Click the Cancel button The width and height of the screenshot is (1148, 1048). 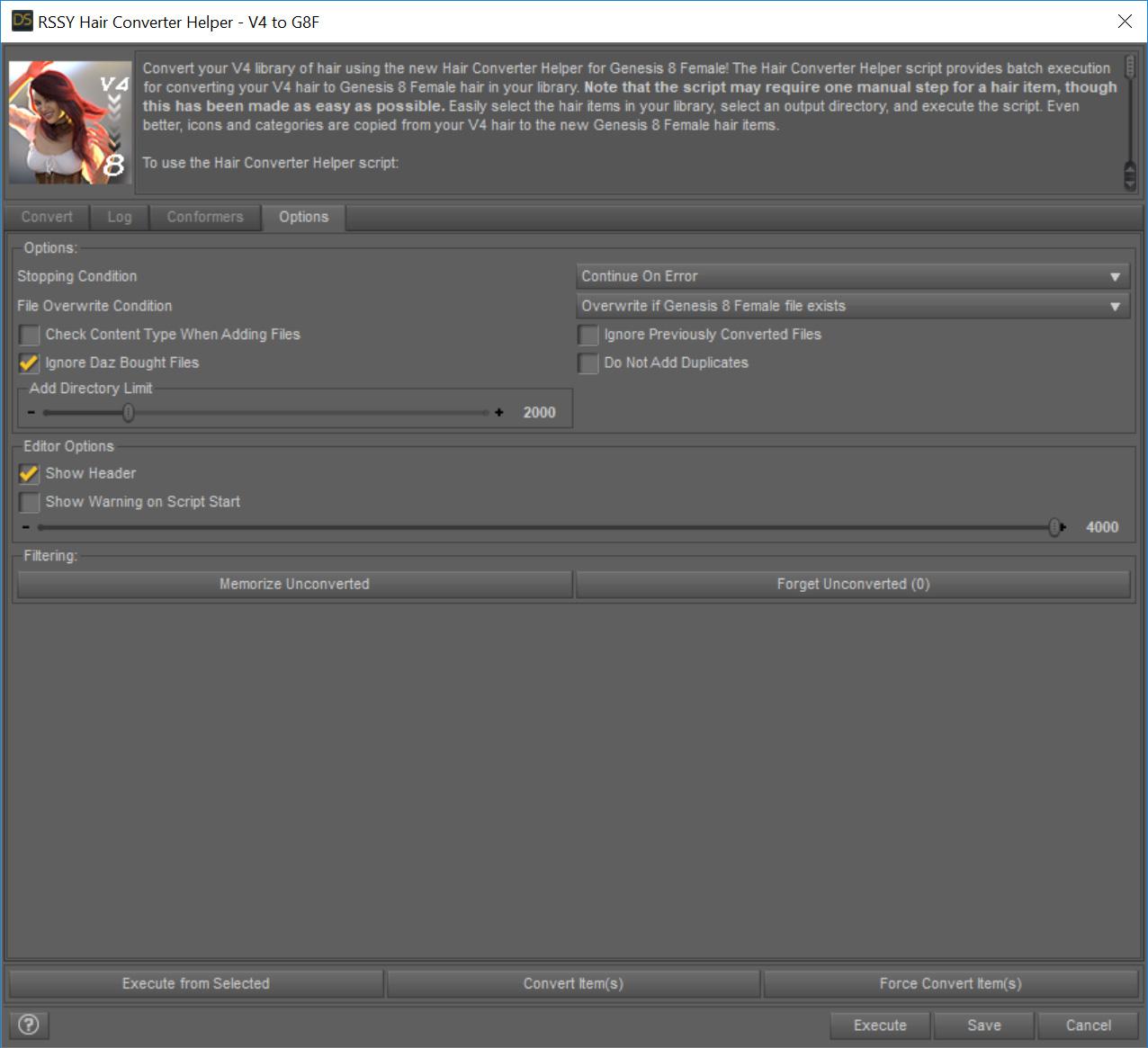click(1089, 1025)
